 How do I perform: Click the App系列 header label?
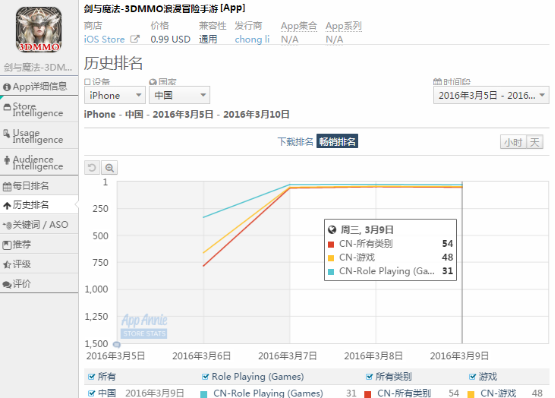click(x=343, y=26)
